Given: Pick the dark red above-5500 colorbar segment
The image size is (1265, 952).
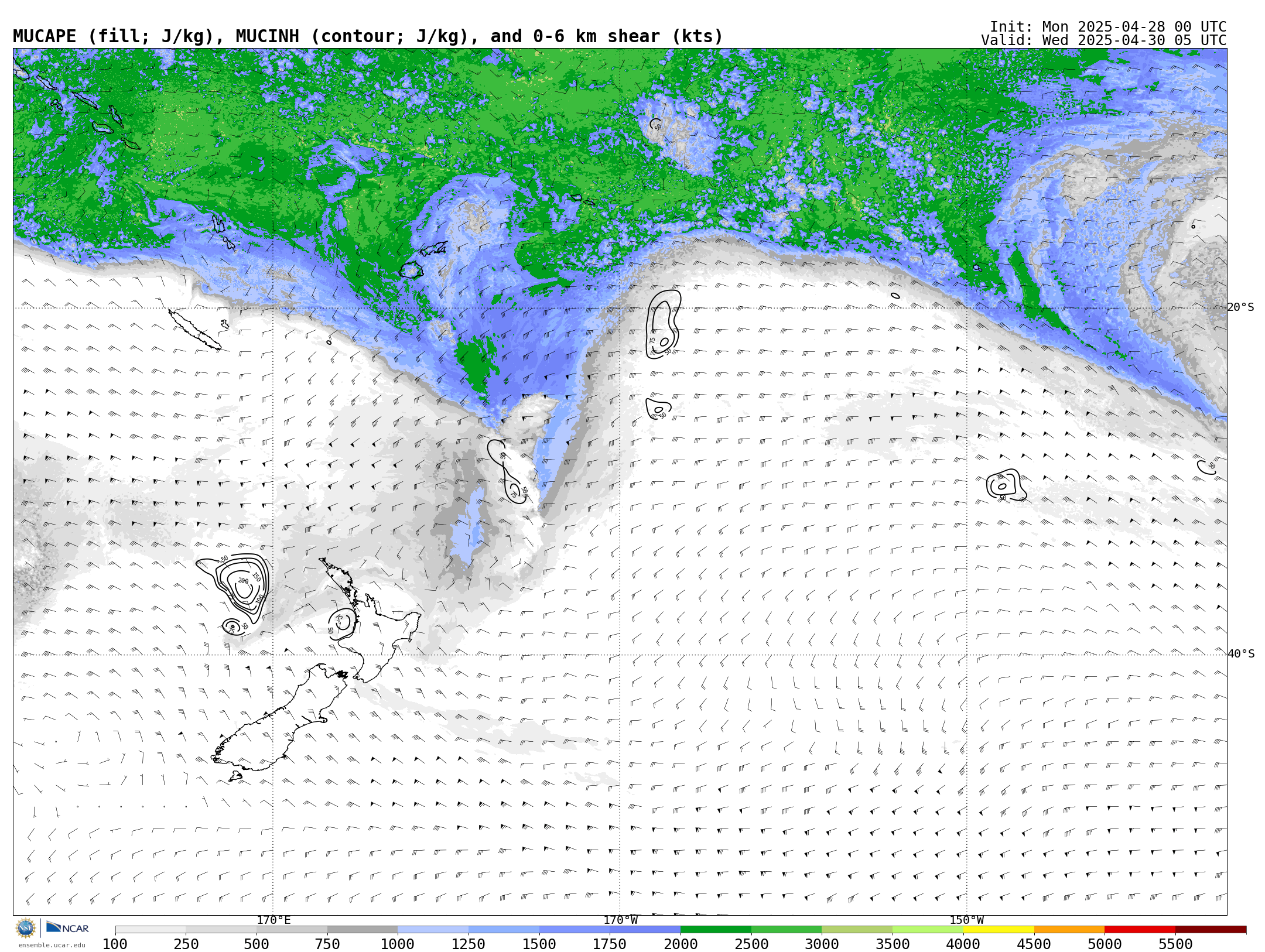Looking at the screenshot, I should 1211,930.
